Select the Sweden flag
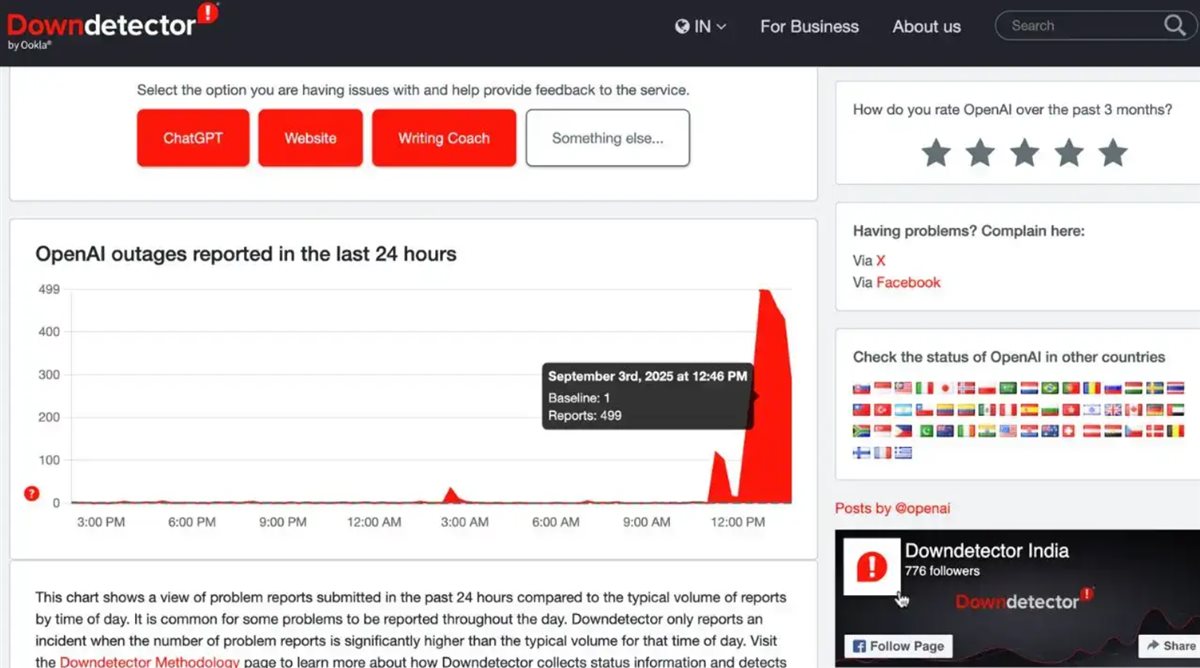Viewport: 1200px width, 668px height. (x=1155, y=388)
